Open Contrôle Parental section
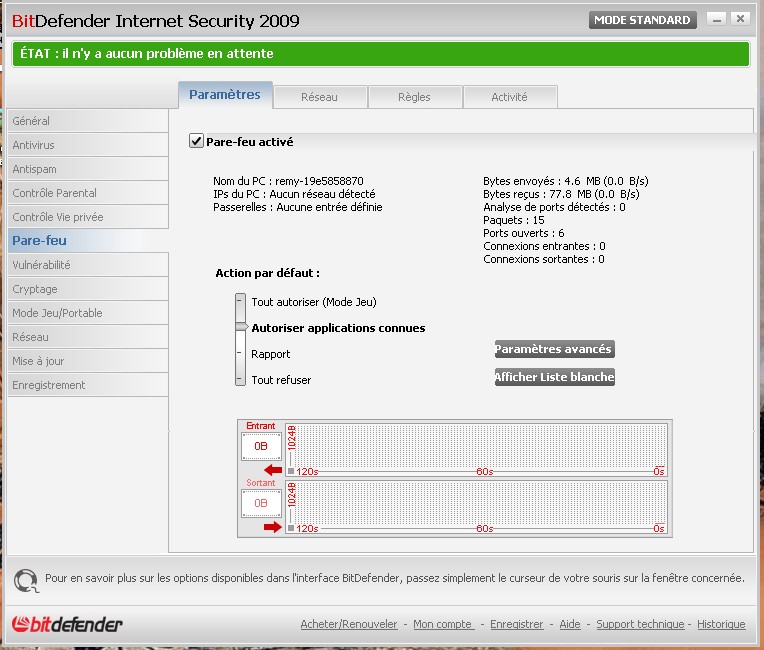 (88, 193)
